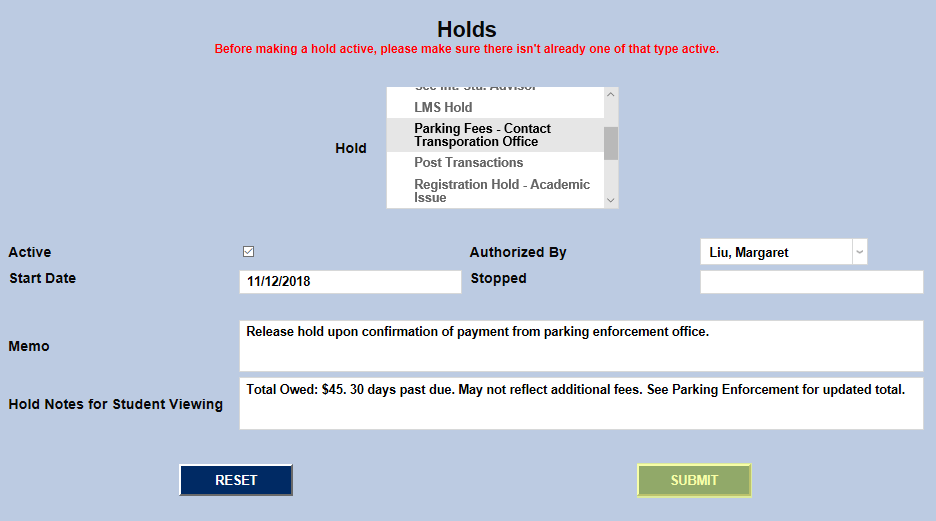The width and height of the screenshot is (936, 521).
Task: Edit the Memo text box
Action: pos(581,346)
